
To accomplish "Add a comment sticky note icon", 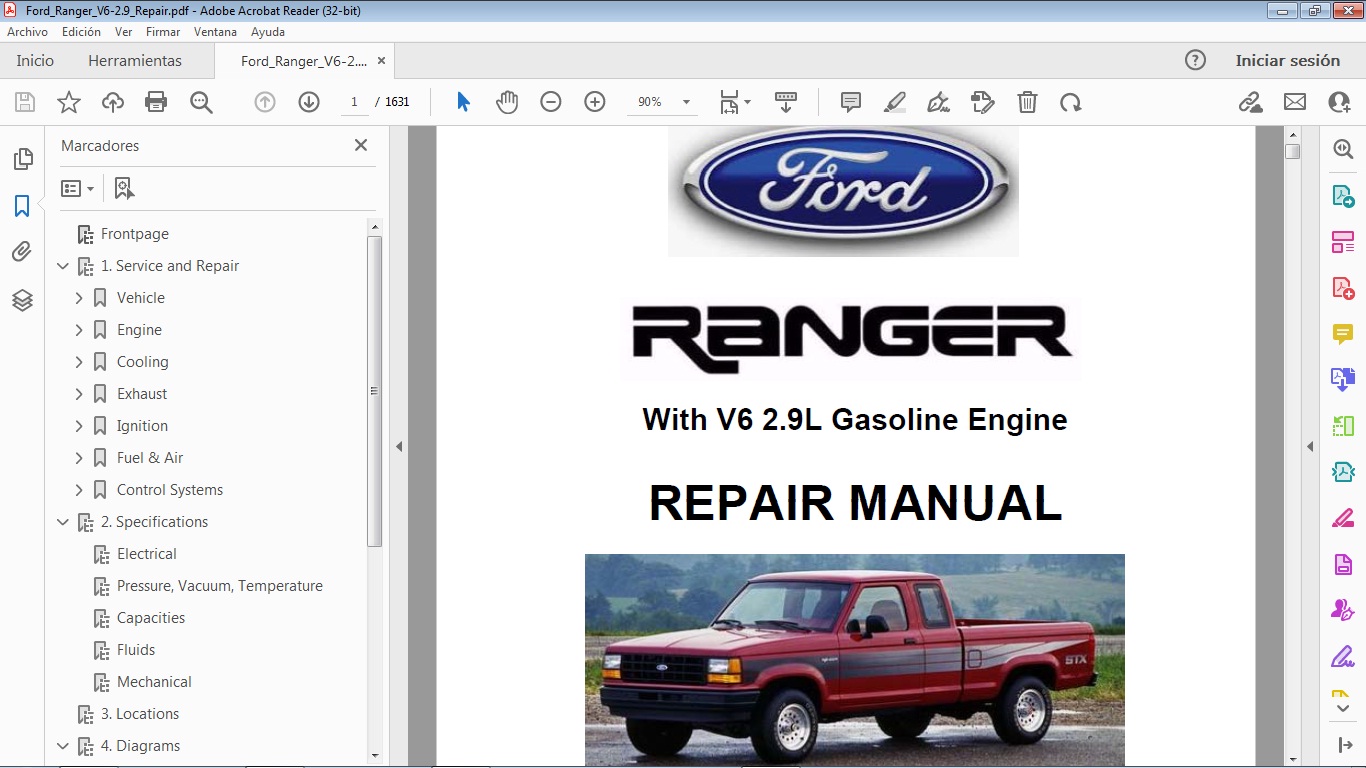I will 851,102.
